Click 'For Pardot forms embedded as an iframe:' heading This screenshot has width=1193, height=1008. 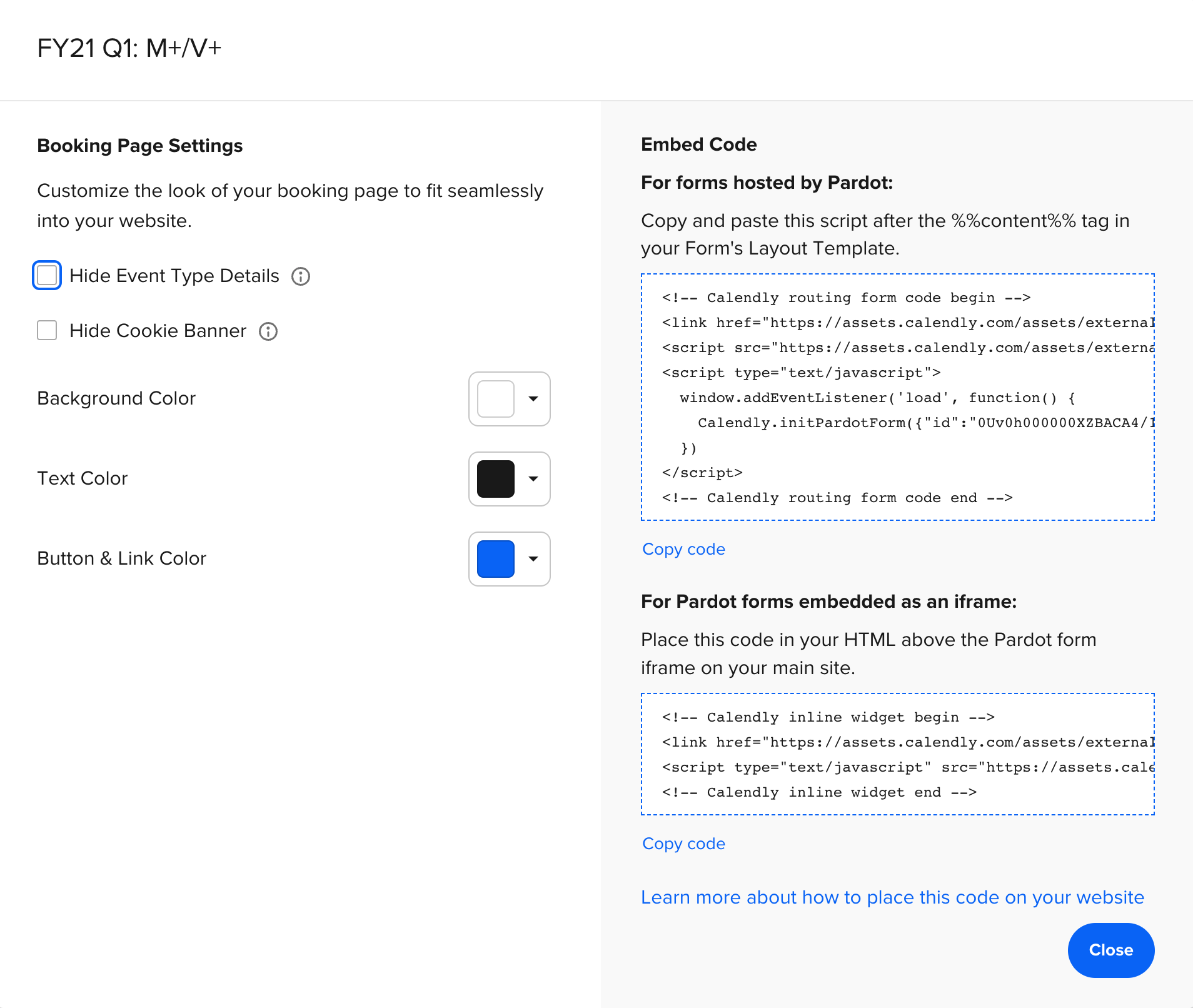coord(828,602)
